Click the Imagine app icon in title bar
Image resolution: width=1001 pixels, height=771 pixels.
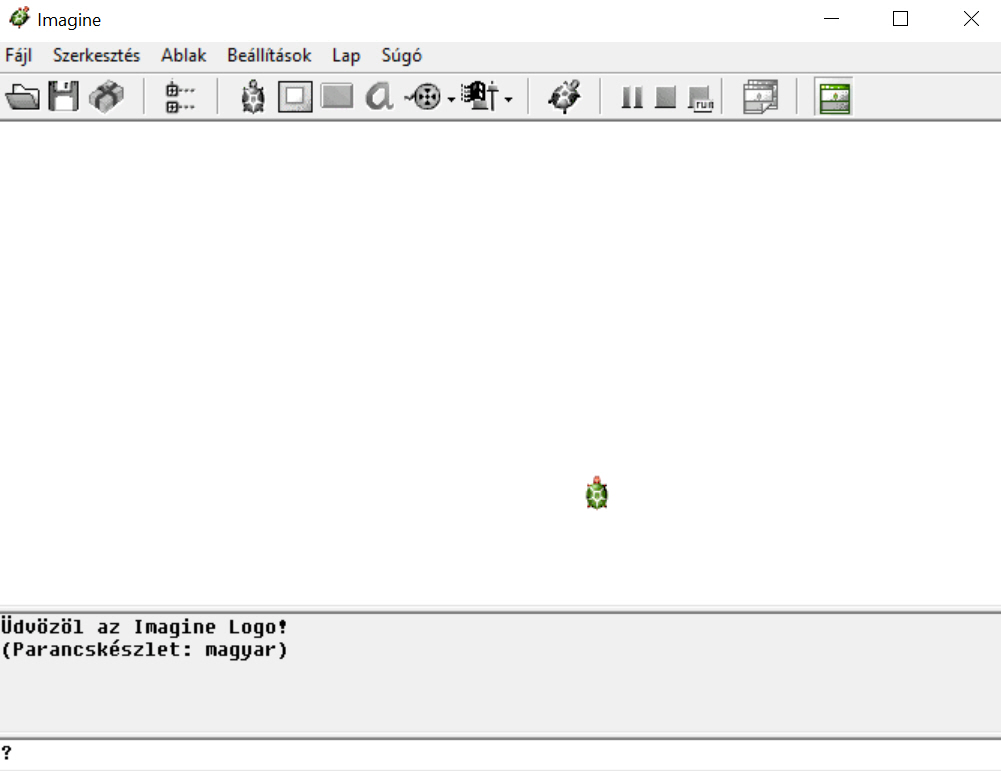[19, 18]
